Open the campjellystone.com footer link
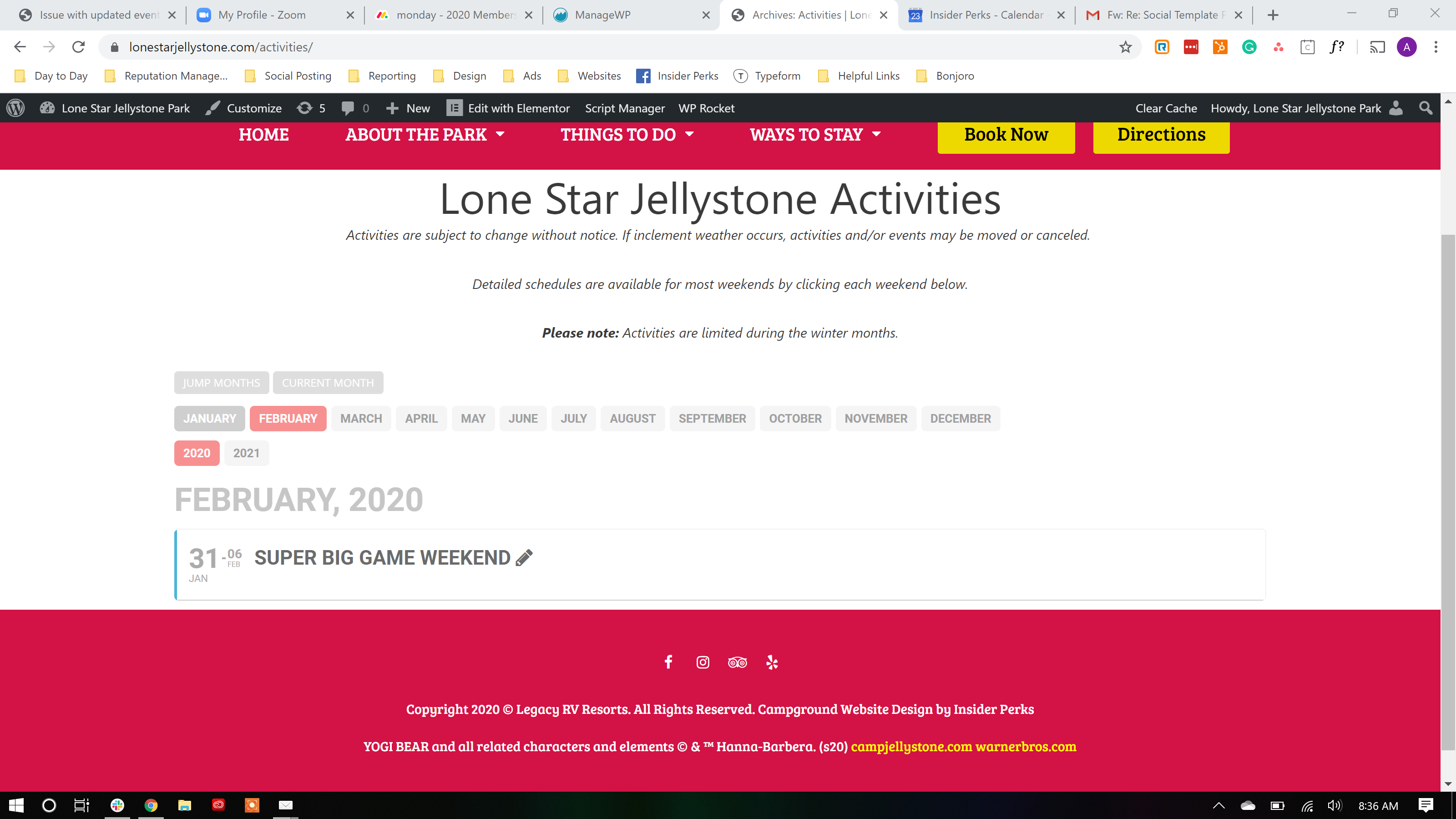 [911, 747]
